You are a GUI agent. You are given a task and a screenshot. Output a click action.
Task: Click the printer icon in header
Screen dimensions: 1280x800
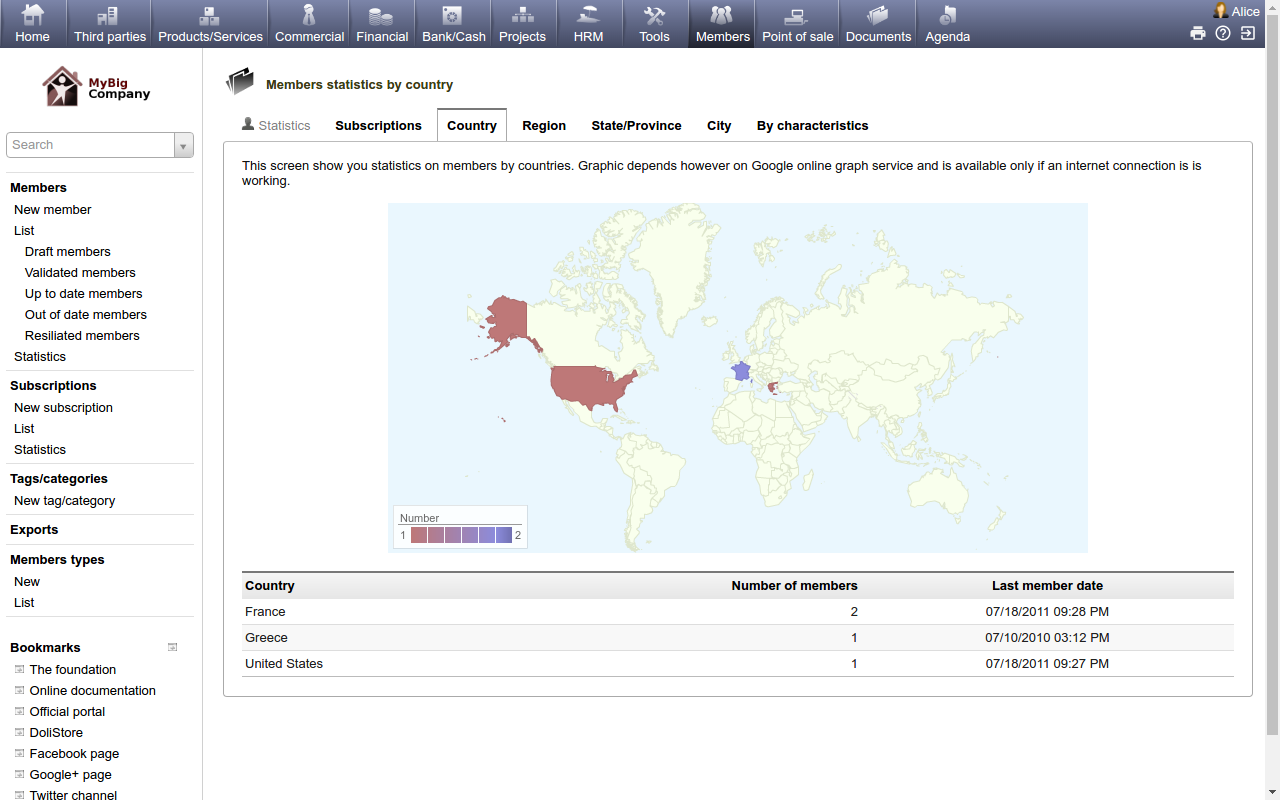1198,33
